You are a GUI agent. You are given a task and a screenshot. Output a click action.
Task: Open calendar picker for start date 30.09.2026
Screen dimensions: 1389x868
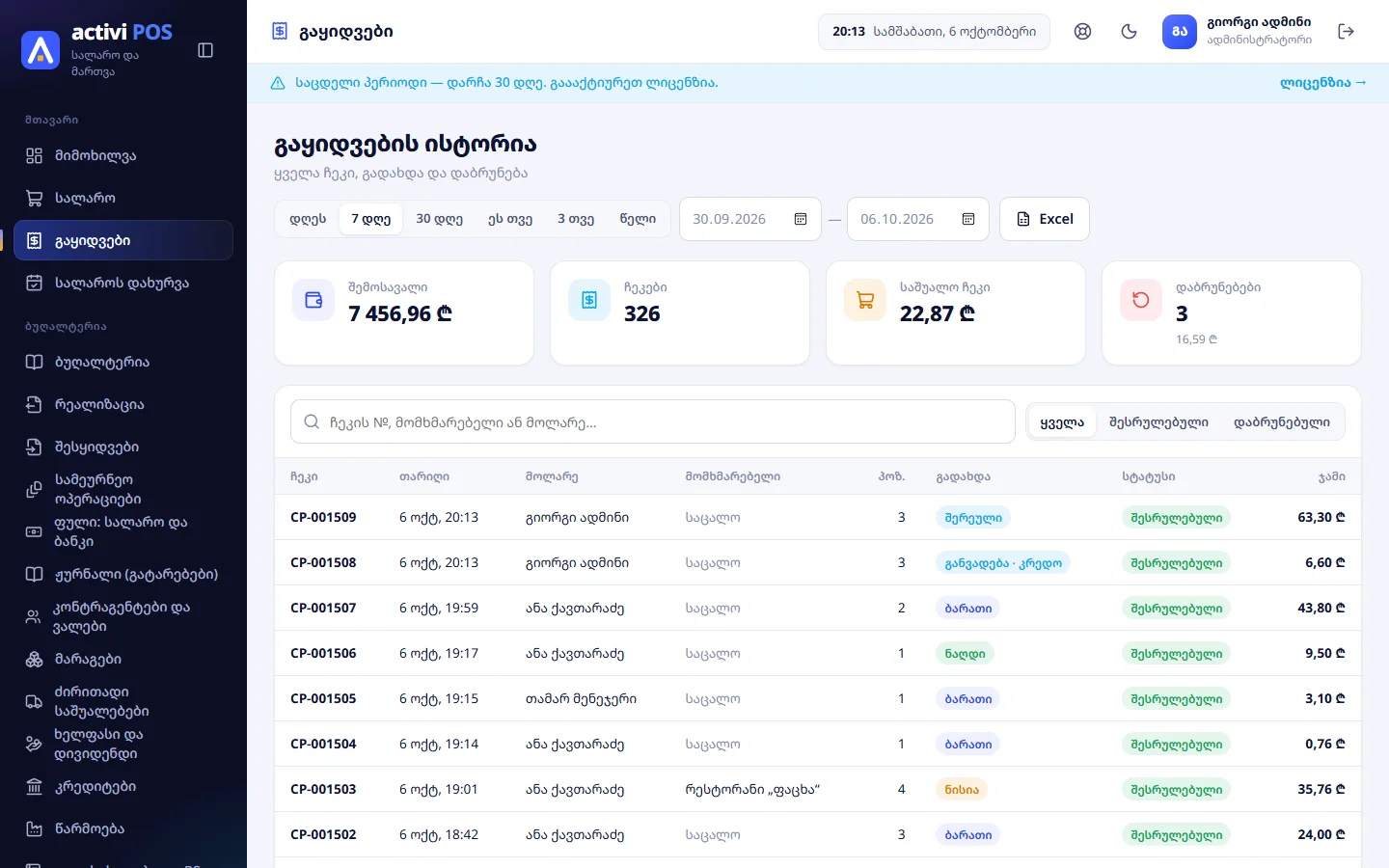(x=801, y=219)
